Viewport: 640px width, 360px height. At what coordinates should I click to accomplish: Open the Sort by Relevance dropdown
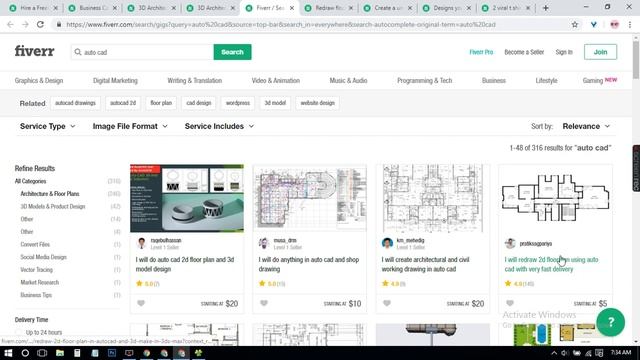point(586,126)
